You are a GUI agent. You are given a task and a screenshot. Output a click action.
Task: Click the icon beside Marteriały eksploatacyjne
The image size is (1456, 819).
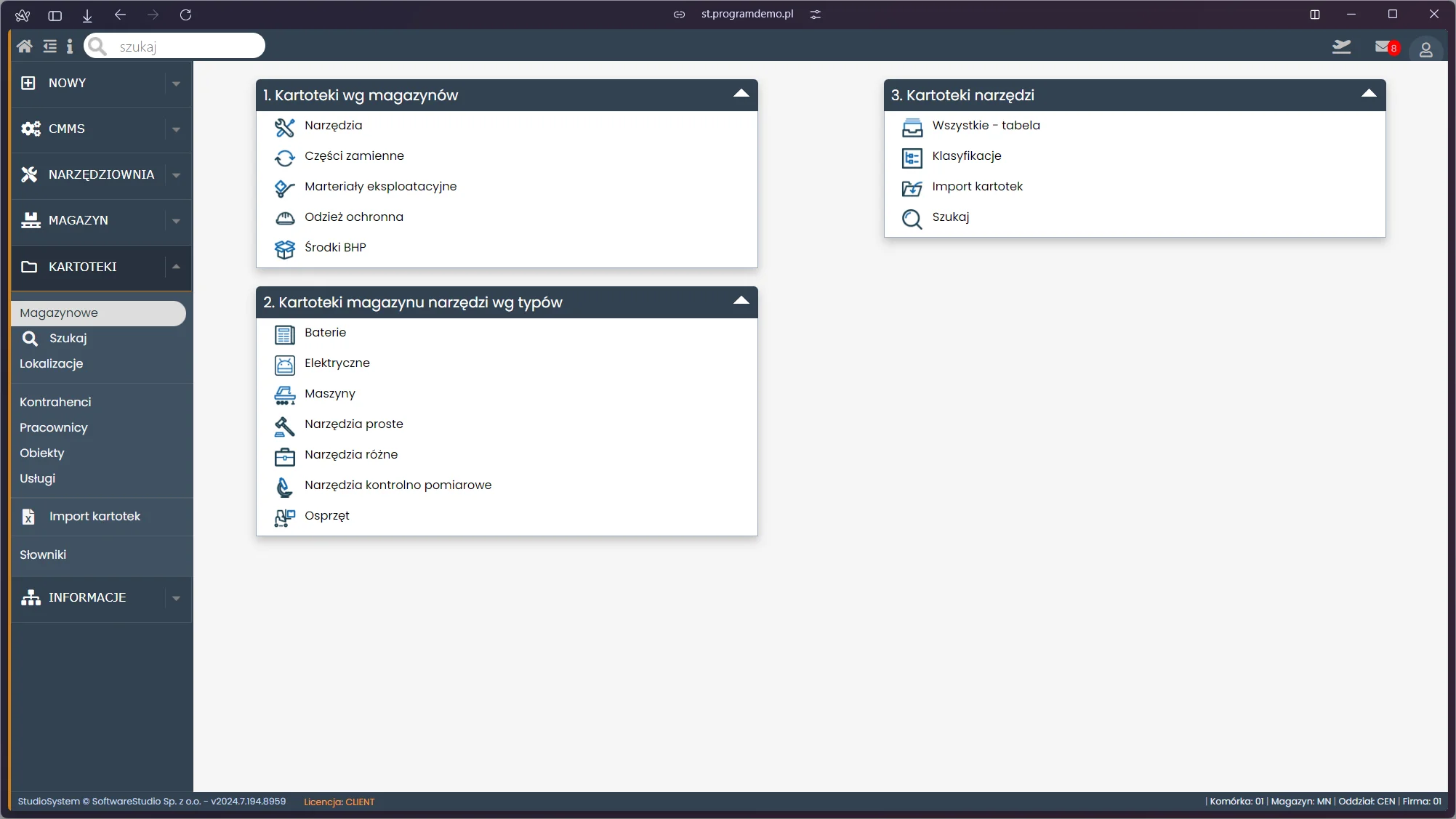284,188
